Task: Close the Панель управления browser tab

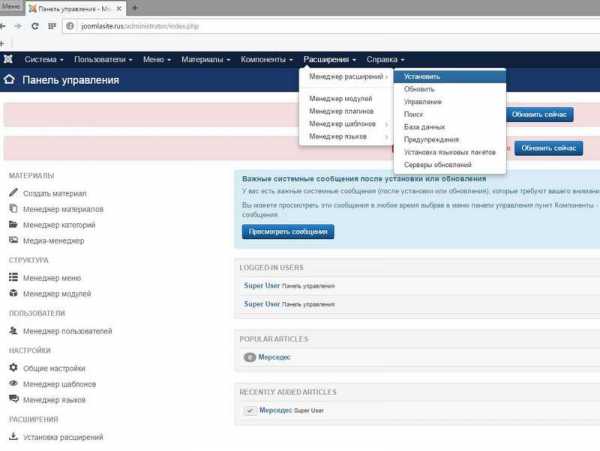Action: [x=119, y=8]
